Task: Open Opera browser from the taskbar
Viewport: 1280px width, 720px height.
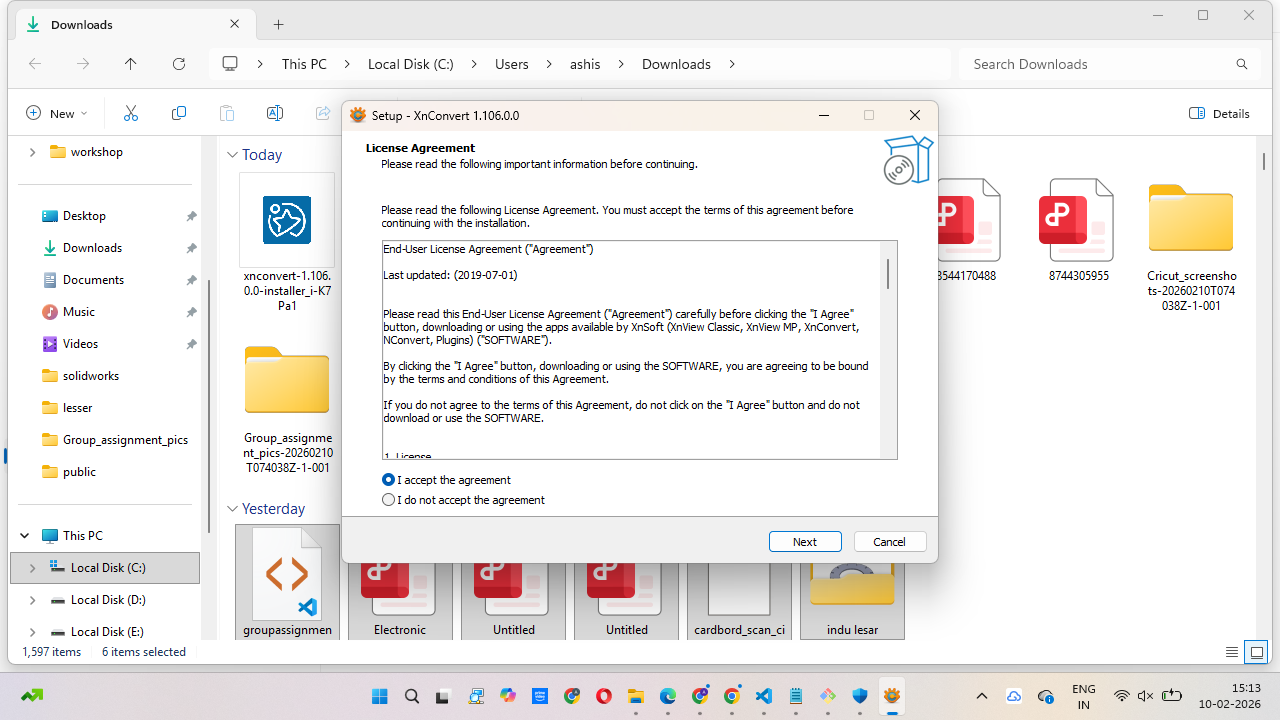Action: [604, 696]
